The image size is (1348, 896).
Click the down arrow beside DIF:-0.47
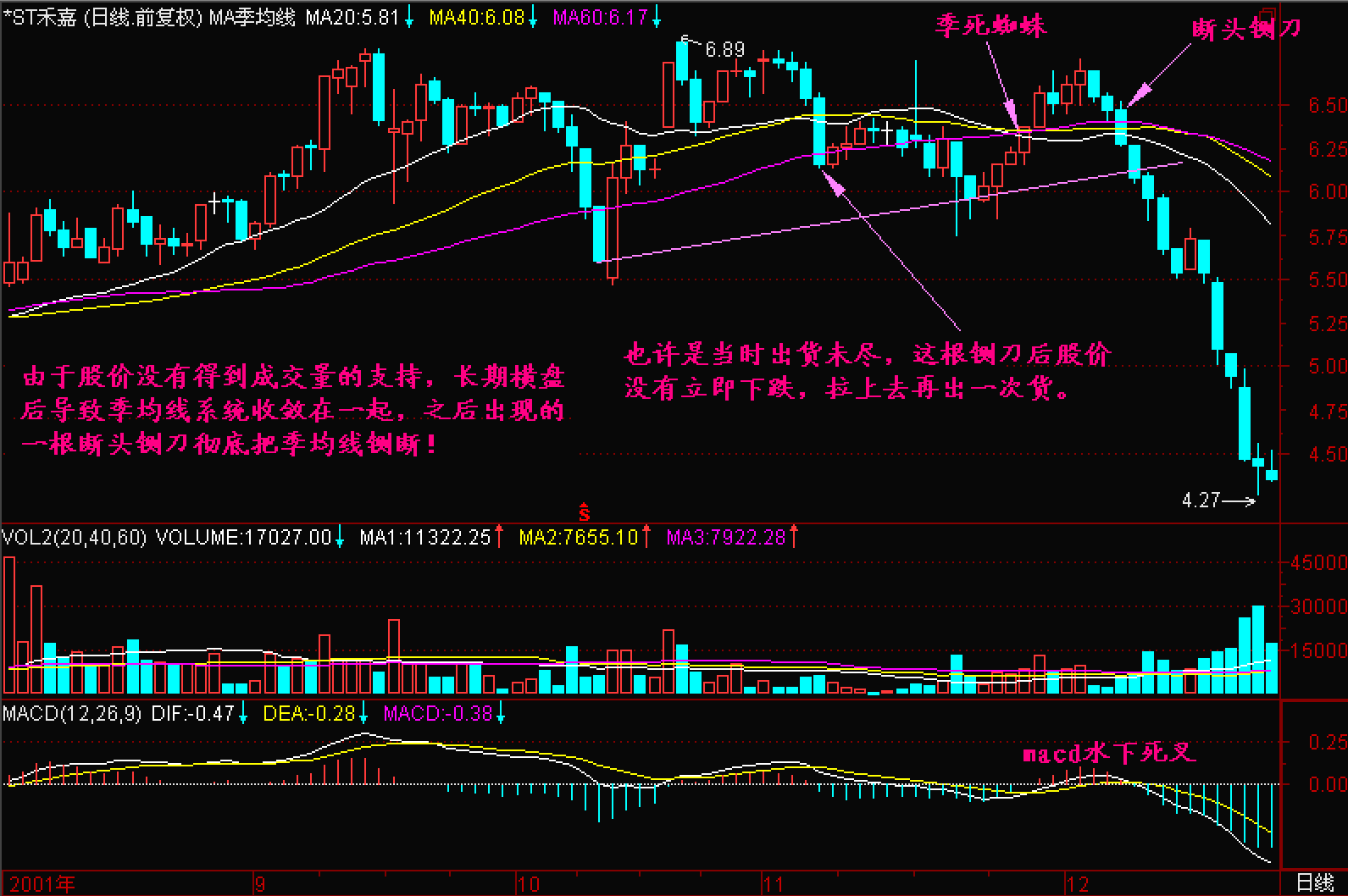pos(243,713)
